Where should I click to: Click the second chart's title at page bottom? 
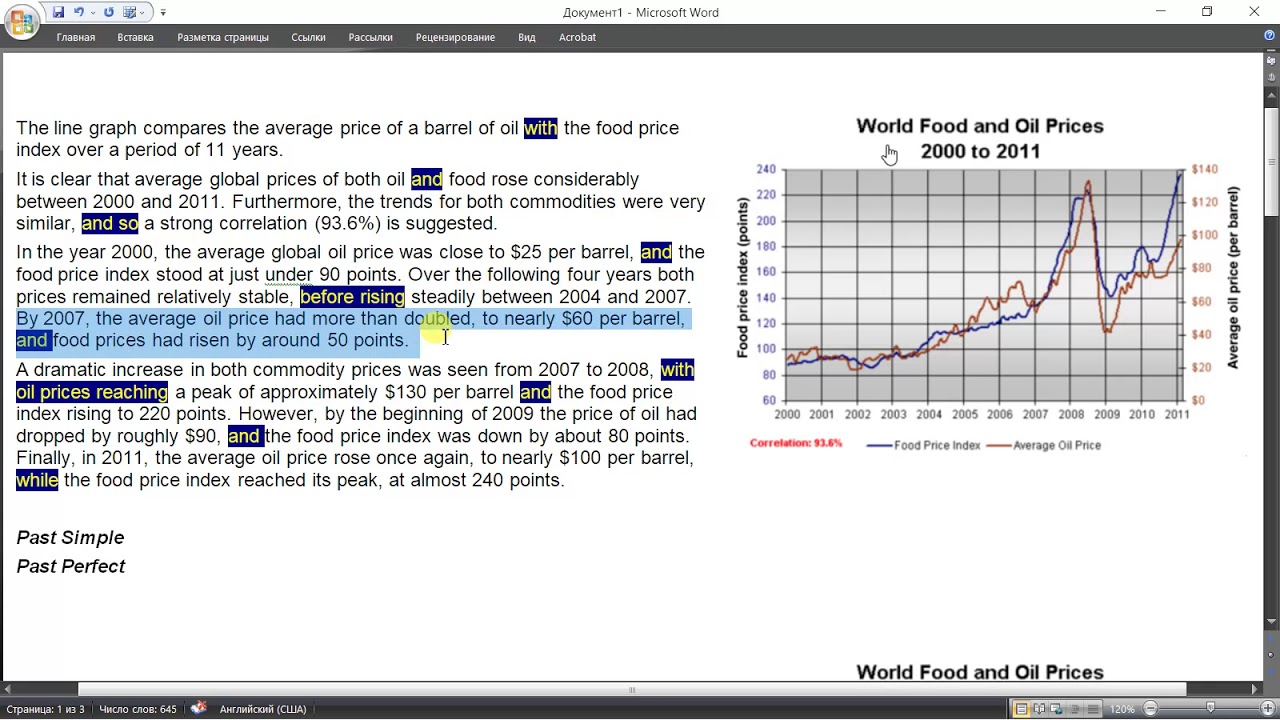coord(980,673)
